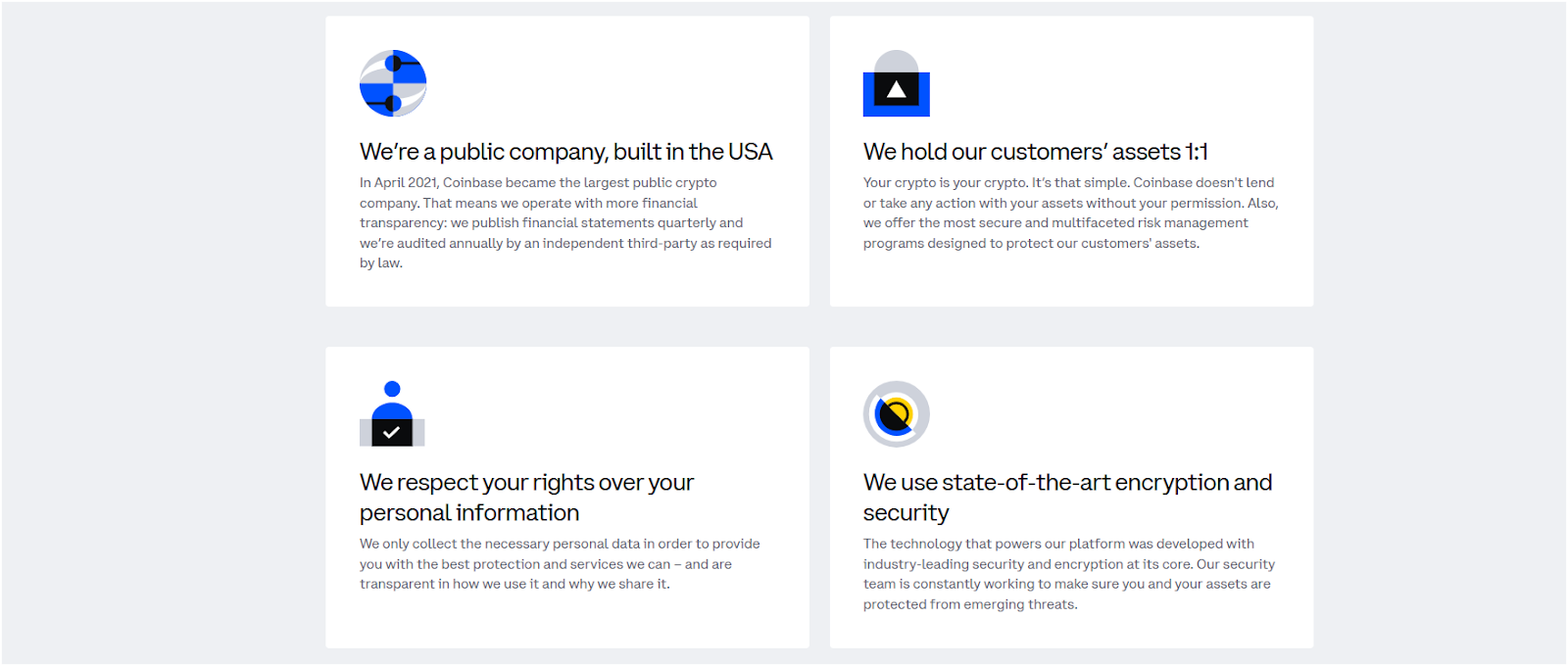Click paragraph starting "The technology that powers our platform"
The width and height of the screenshot is (1568, 666).
click(x=1069, y=574)
